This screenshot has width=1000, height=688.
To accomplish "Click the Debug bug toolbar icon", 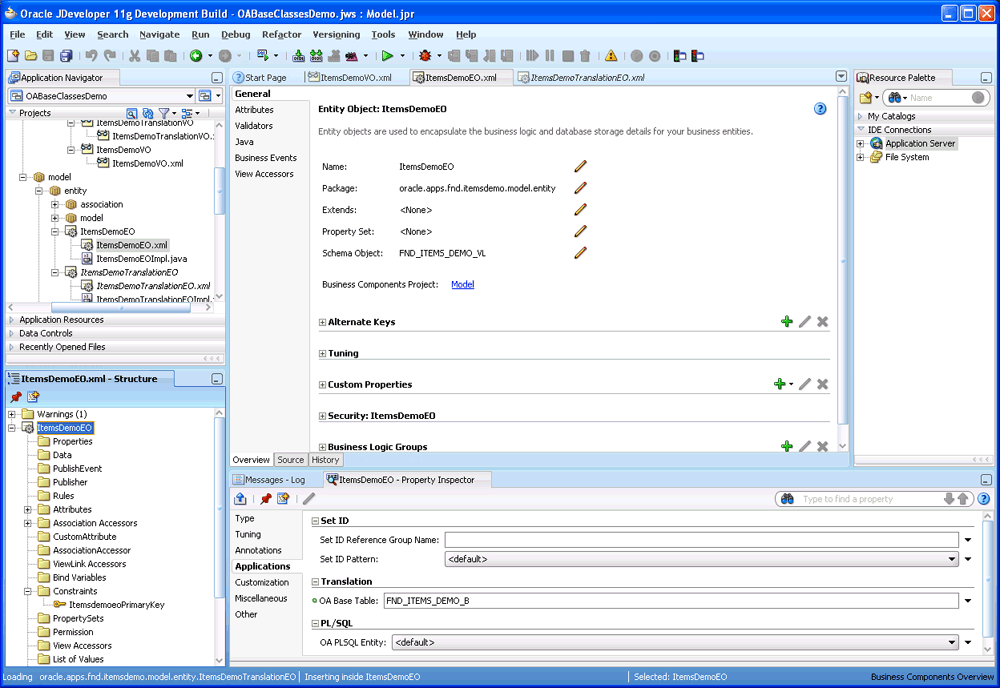I will 425,56.
